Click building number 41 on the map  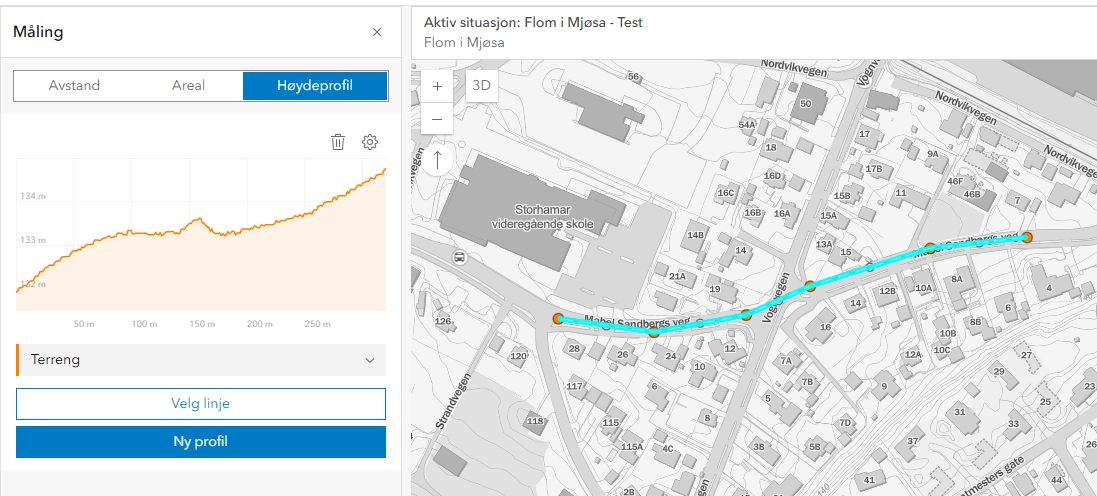coord(870,480)
